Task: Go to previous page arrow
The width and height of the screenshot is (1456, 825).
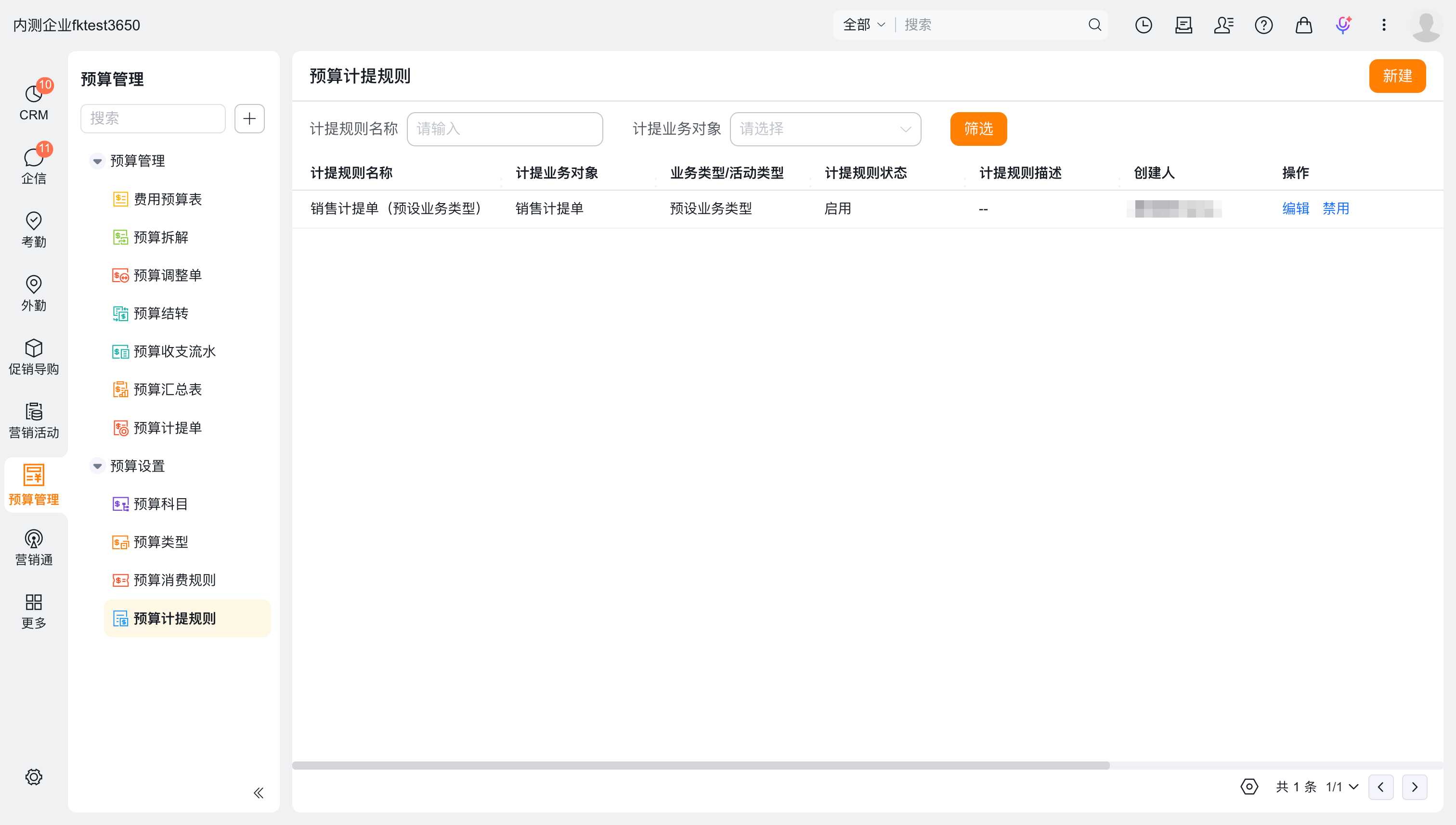Action: (x=1380, y=786)
